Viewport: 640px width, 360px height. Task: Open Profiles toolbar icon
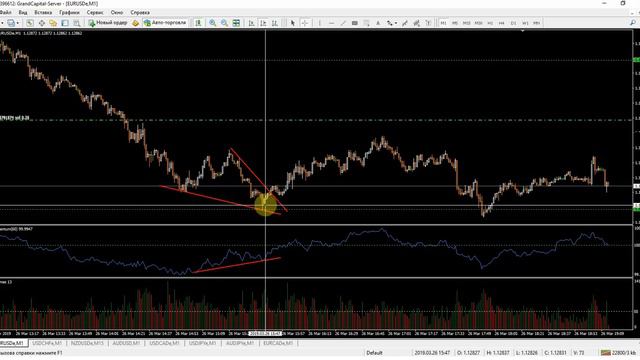(x=11, y=23)
